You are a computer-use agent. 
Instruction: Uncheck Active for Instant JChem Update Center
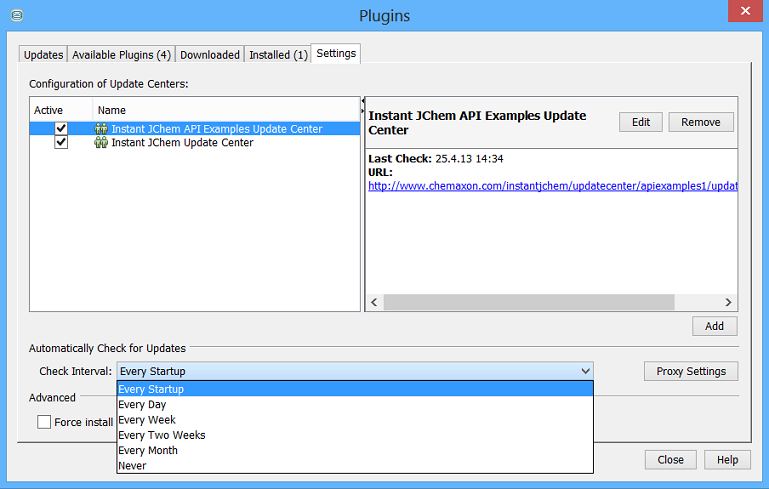click(61, 143)
